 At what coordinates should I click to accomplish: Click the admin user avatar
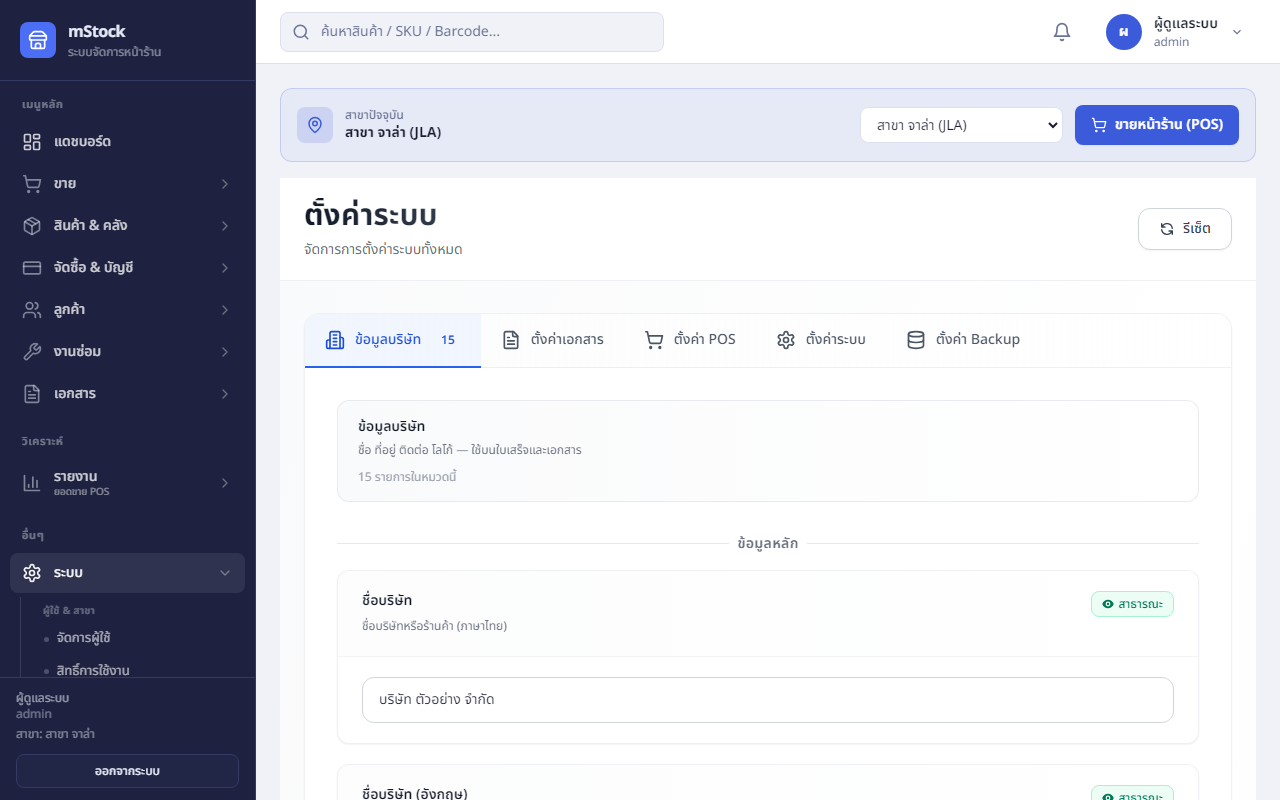[1124, 32]
